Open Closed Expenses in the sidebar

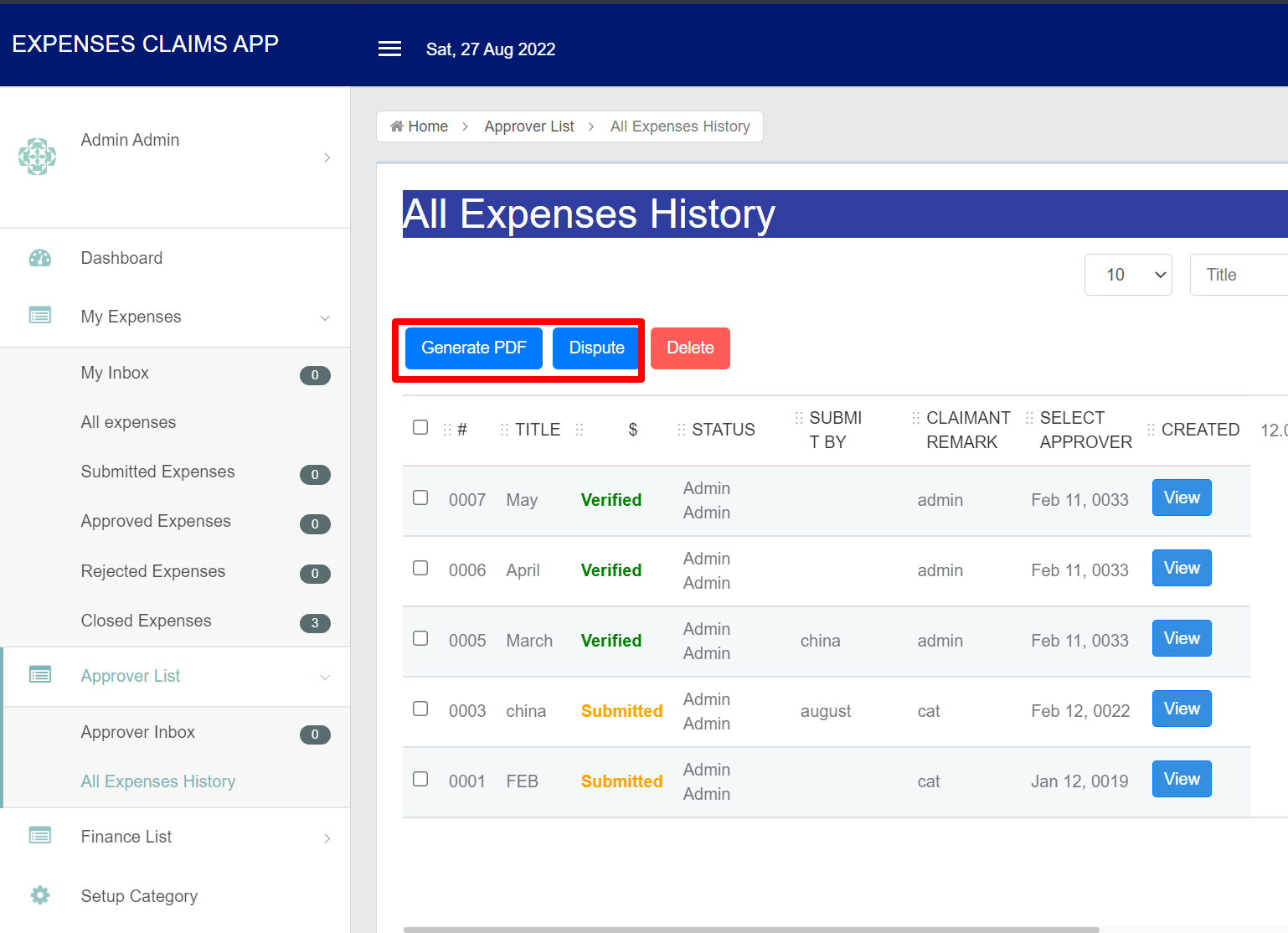[x=146, y=621]
